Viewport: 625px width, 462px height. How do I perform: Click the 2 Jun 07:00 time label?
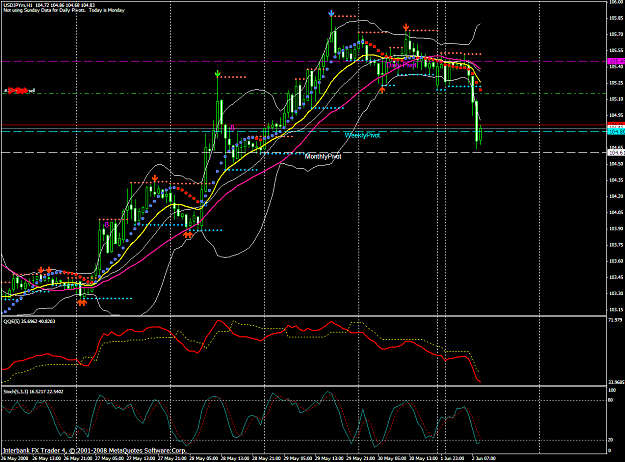[x=483, y=458]
